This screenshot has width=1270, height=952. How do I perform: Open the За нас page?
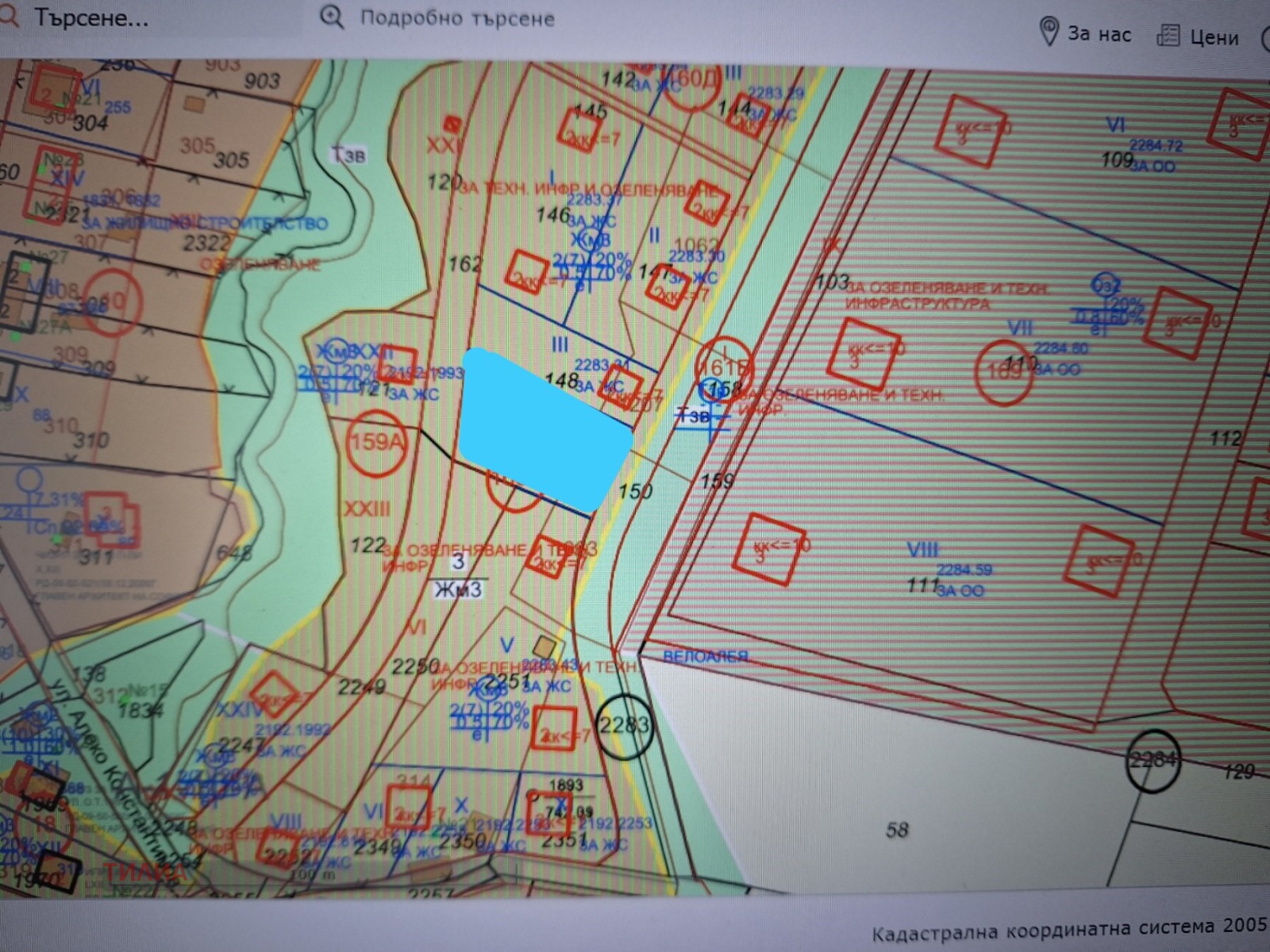(x=1099, y=33)
